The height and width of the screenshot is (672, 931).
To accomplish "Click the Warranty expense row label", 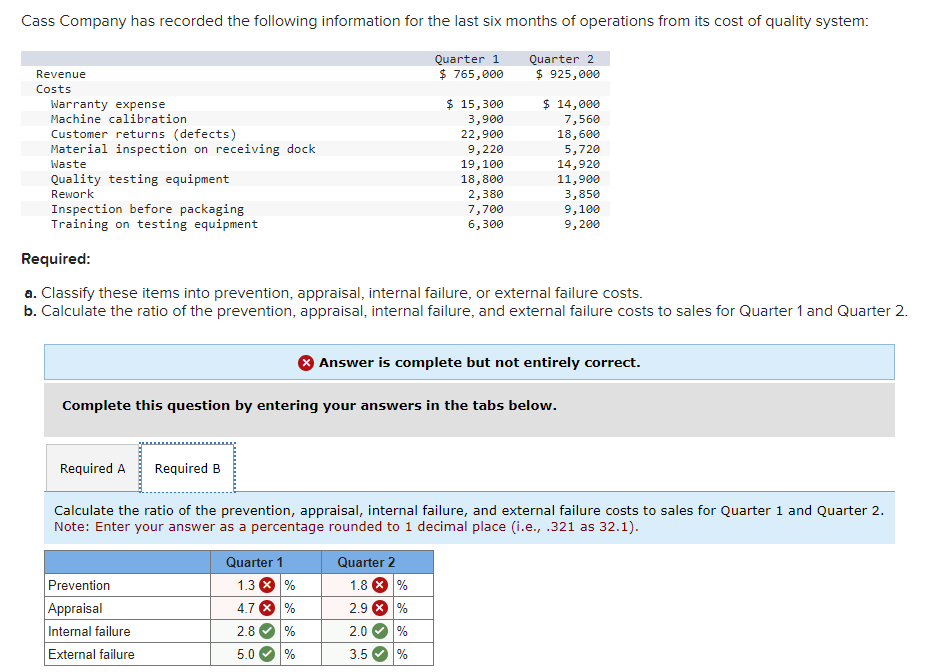I will (x=108, y=104).
